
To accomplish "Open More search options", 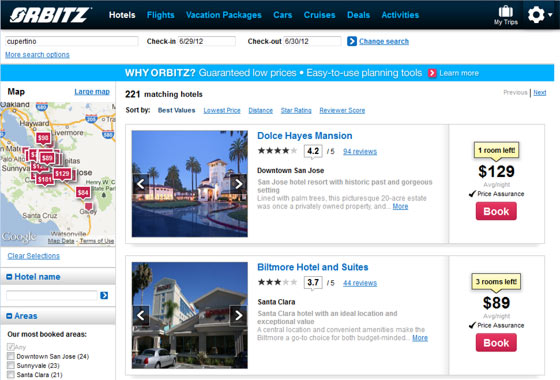I will [37, 55].
